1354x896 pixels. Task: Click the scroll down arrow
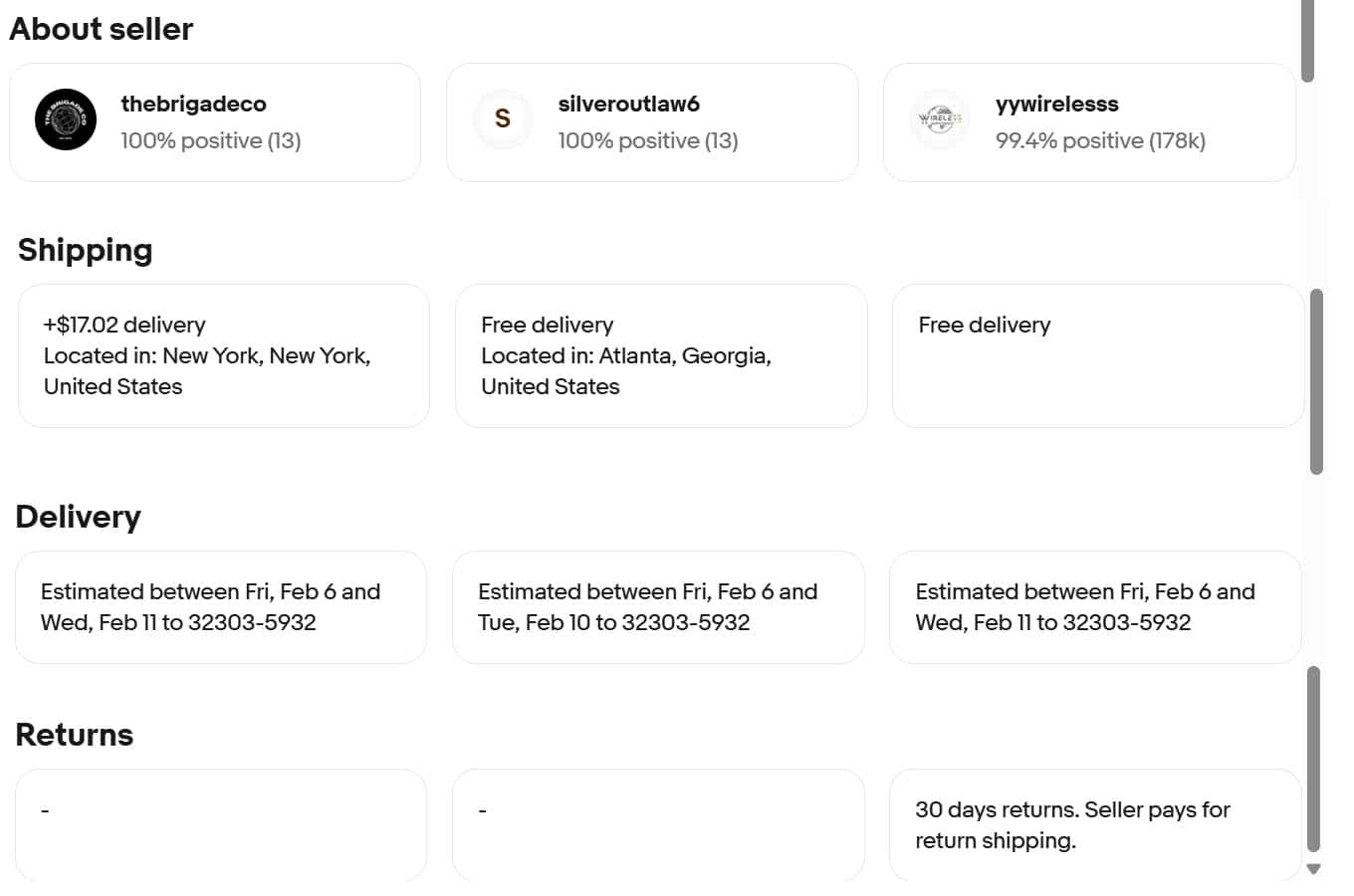pyautogui.click(x=1313, y=869)
